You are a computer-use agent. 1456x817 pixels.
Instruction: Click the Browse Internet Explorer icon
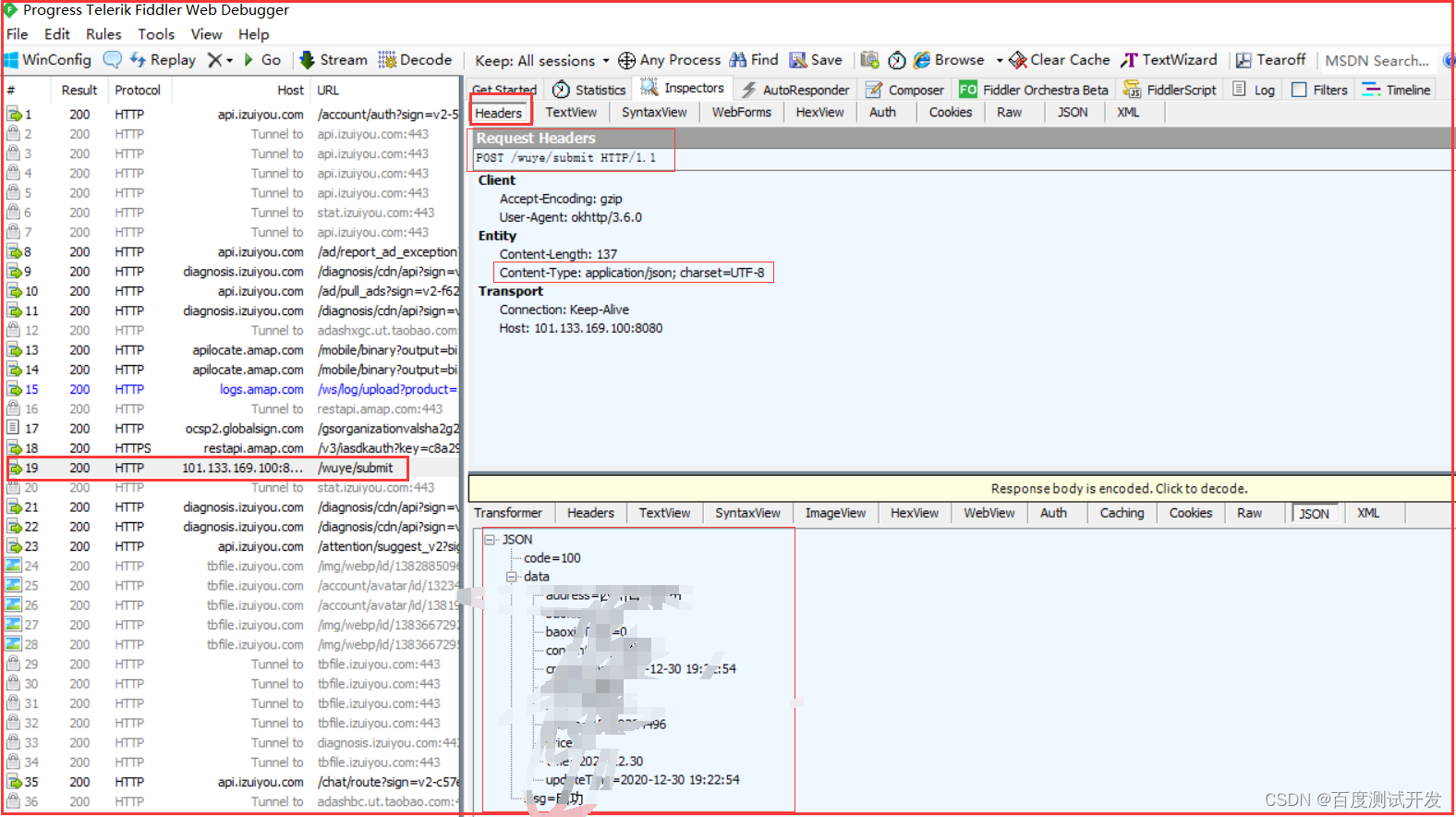point(922,60)
